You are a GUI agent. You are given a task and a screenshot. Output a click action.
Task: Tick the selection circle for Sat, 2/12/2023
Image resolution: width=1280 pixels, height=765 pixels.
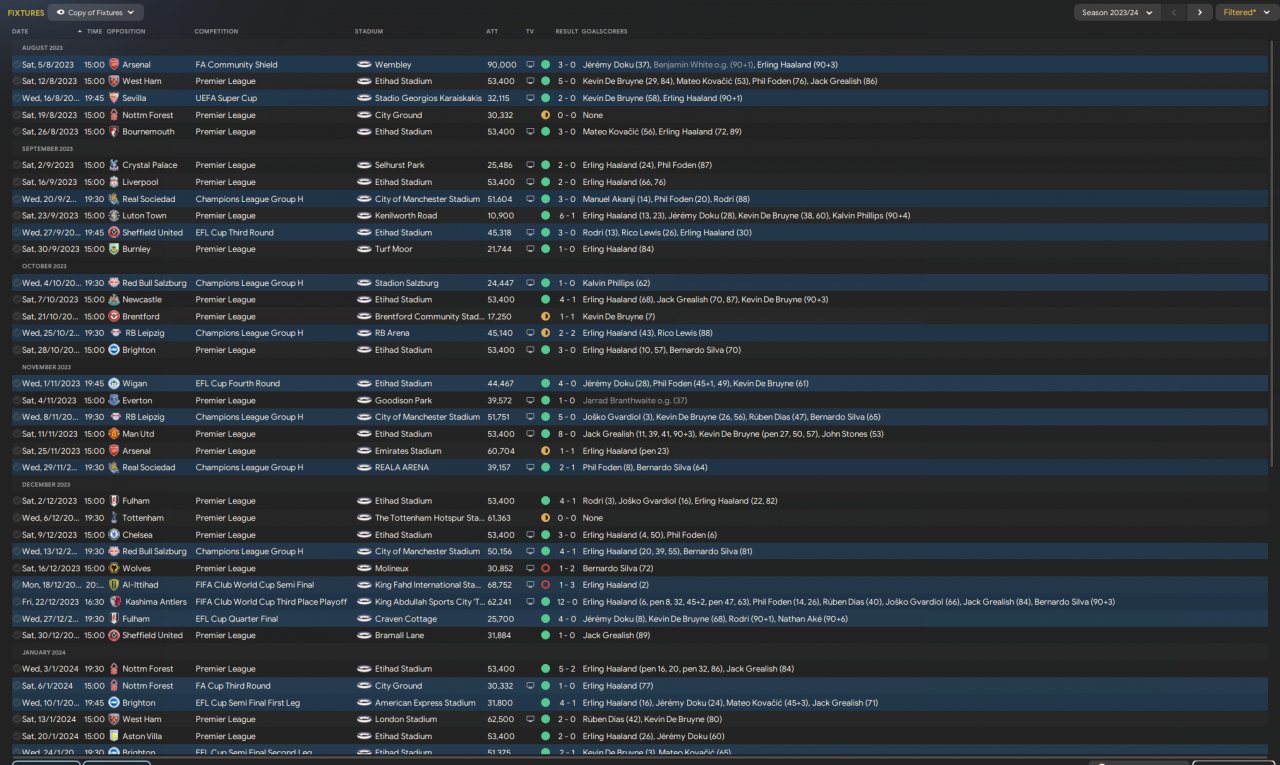(x=17, y=501)
